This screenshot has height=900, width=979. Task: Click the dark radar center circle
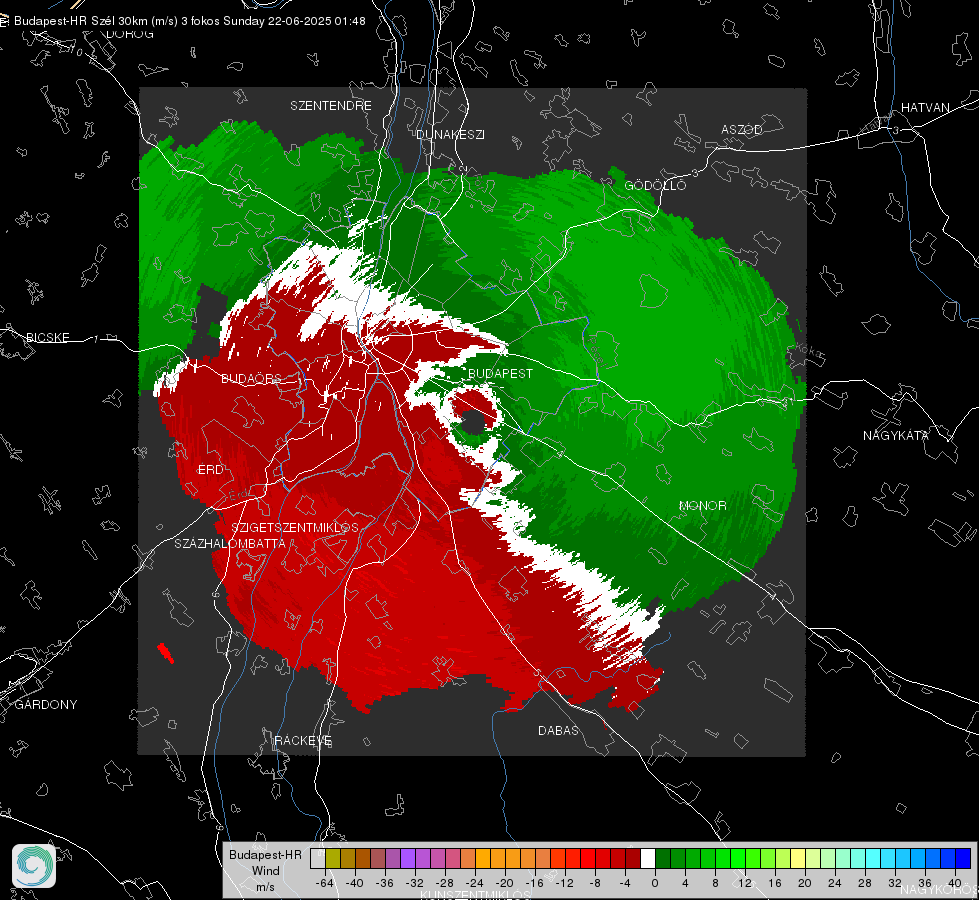(x=473, y=422)
